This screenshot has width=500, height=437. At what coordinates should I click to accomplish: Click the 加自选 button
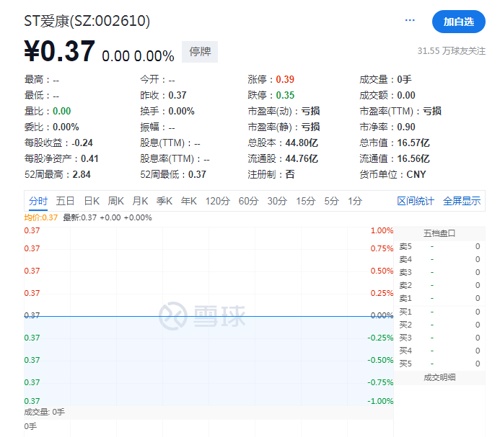459,22
